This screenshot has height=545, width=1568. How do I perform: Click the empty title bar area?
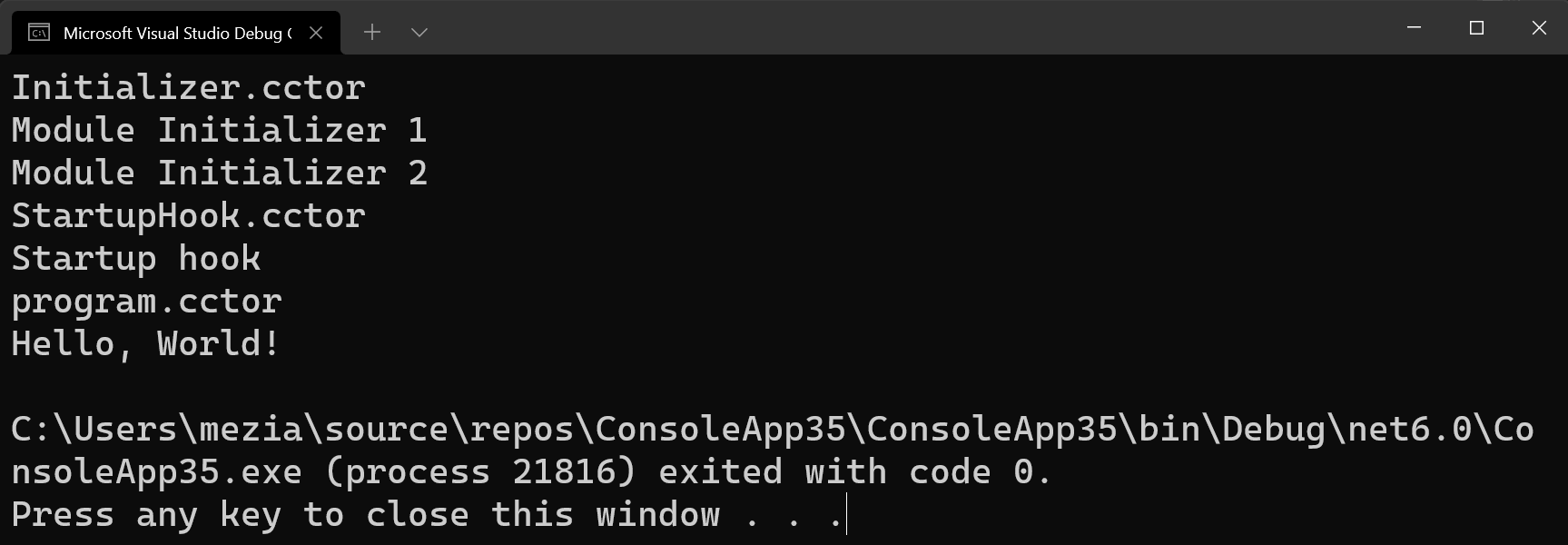tap(908, 28)
